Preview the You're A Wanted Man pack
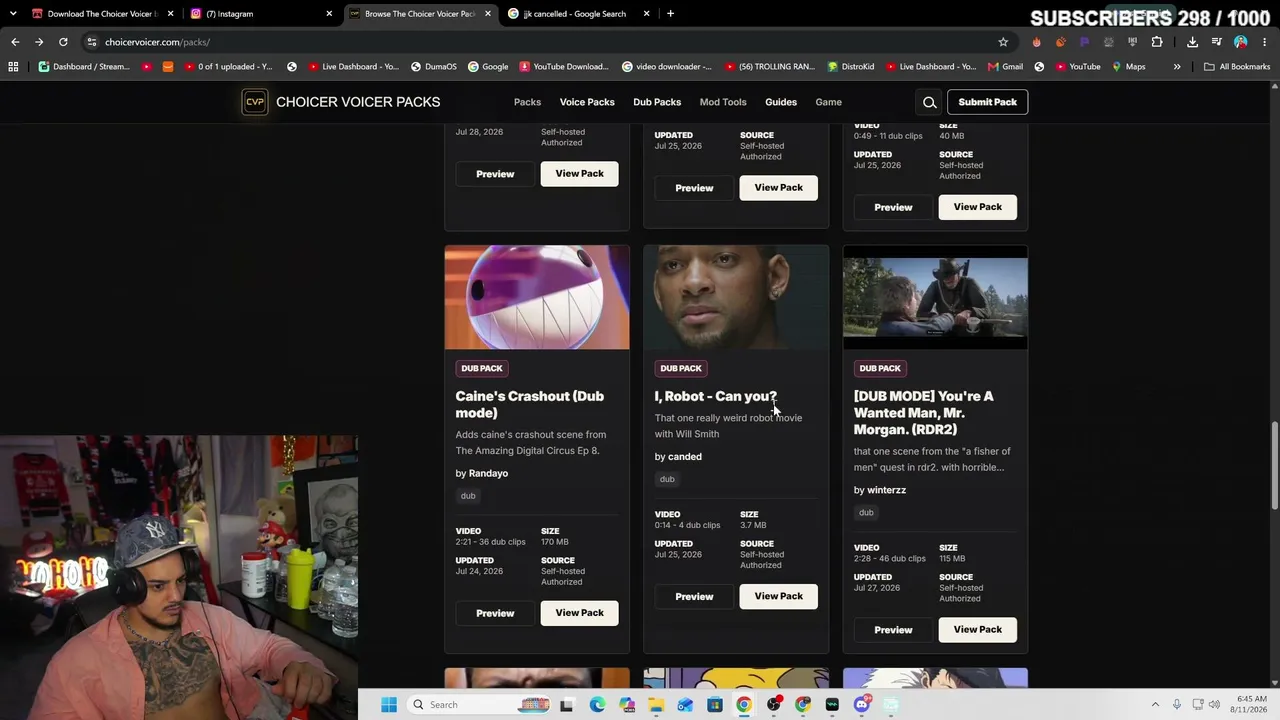 click(x=893, y=630)
